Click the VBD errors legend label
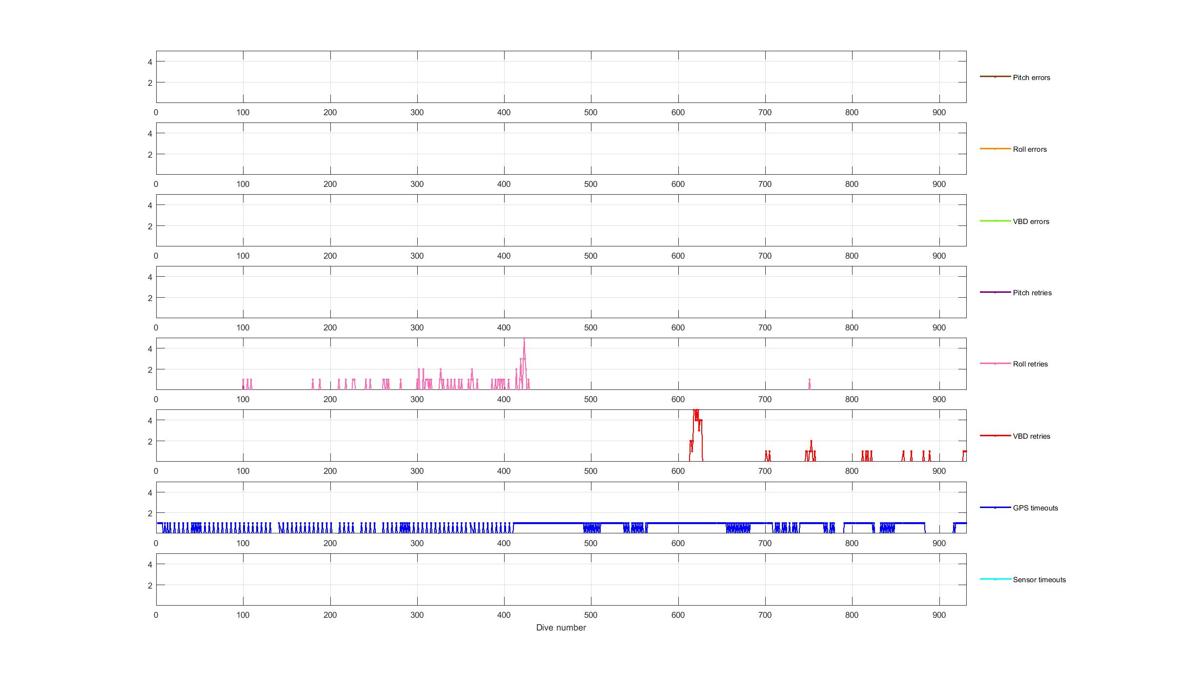The width and height of the screenshot is (1200, 681). click(x=1031, y=221)
